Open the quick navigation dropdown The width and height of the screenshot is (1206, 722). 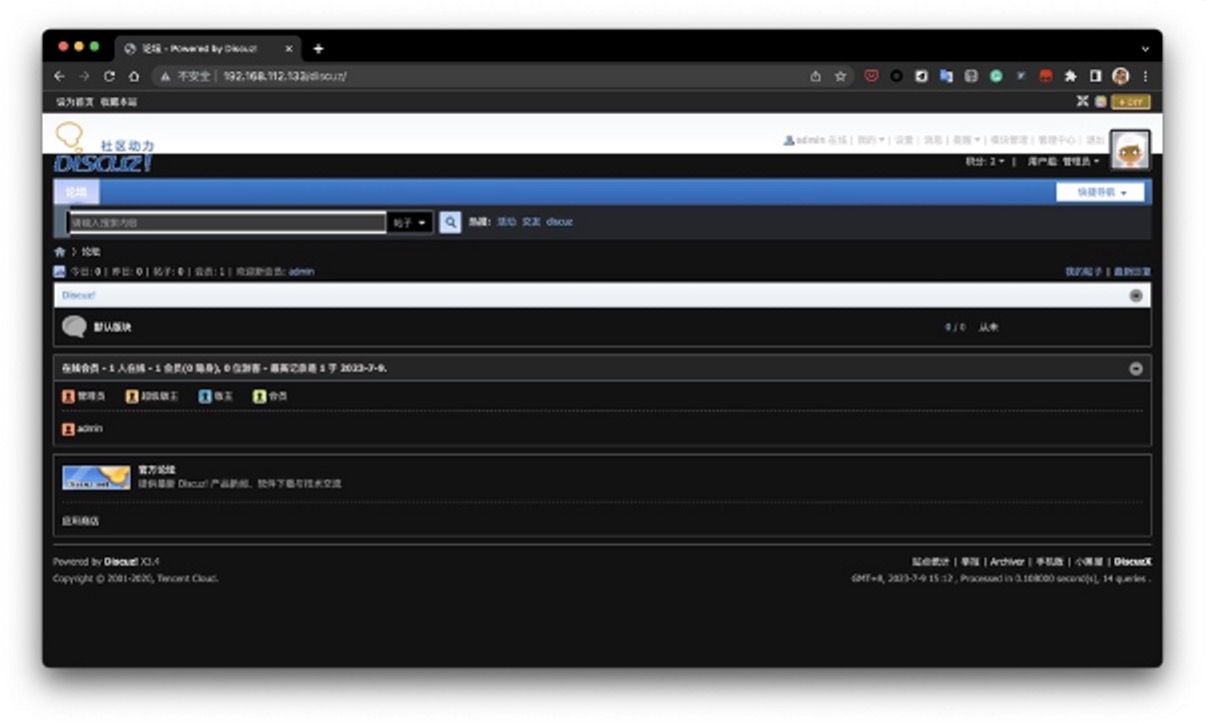coord(1100,192)
